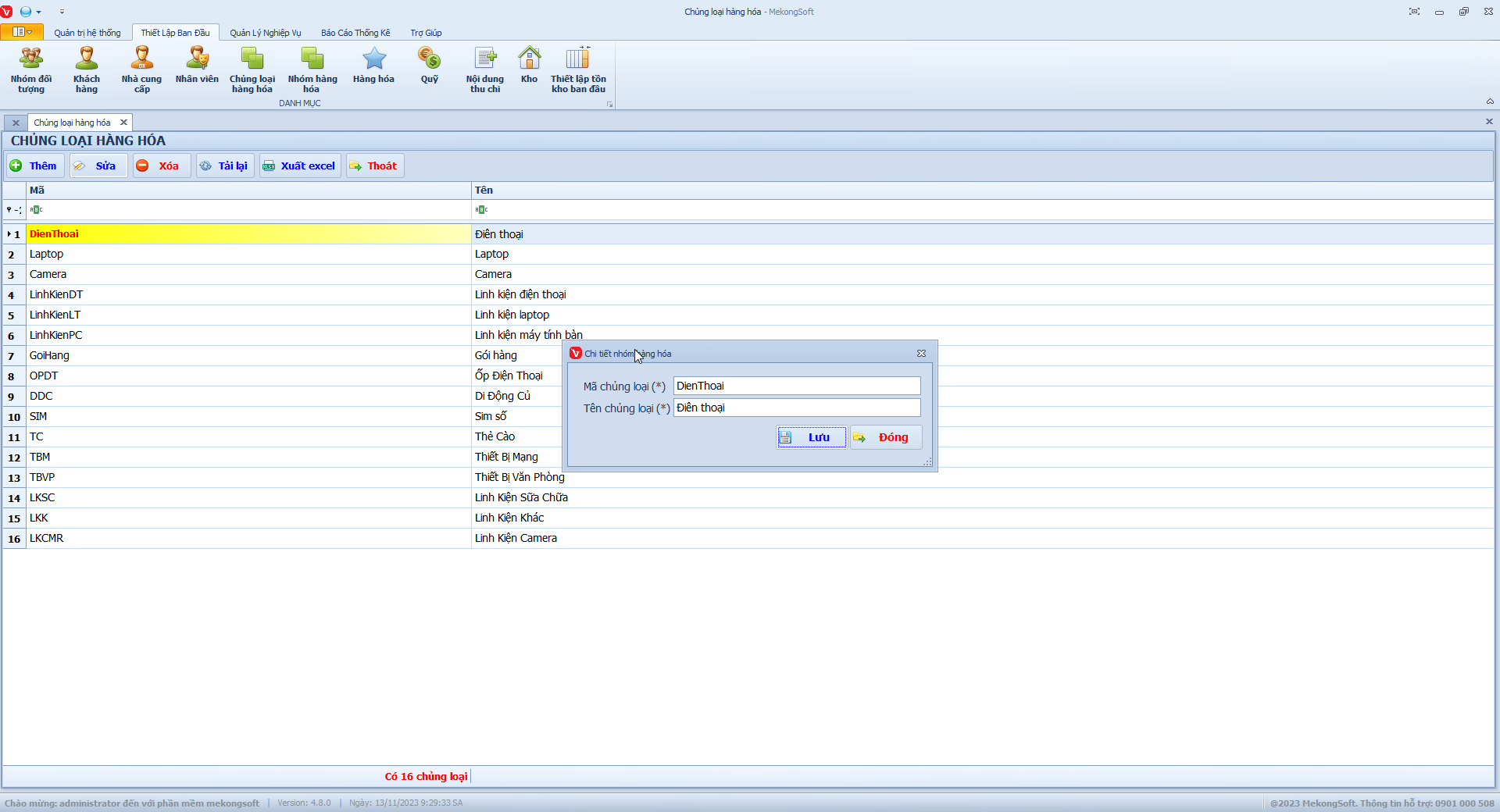Click in the Mã chủng loại field
This screenshot has width=1500, height=812.
(x=796, y=386)
